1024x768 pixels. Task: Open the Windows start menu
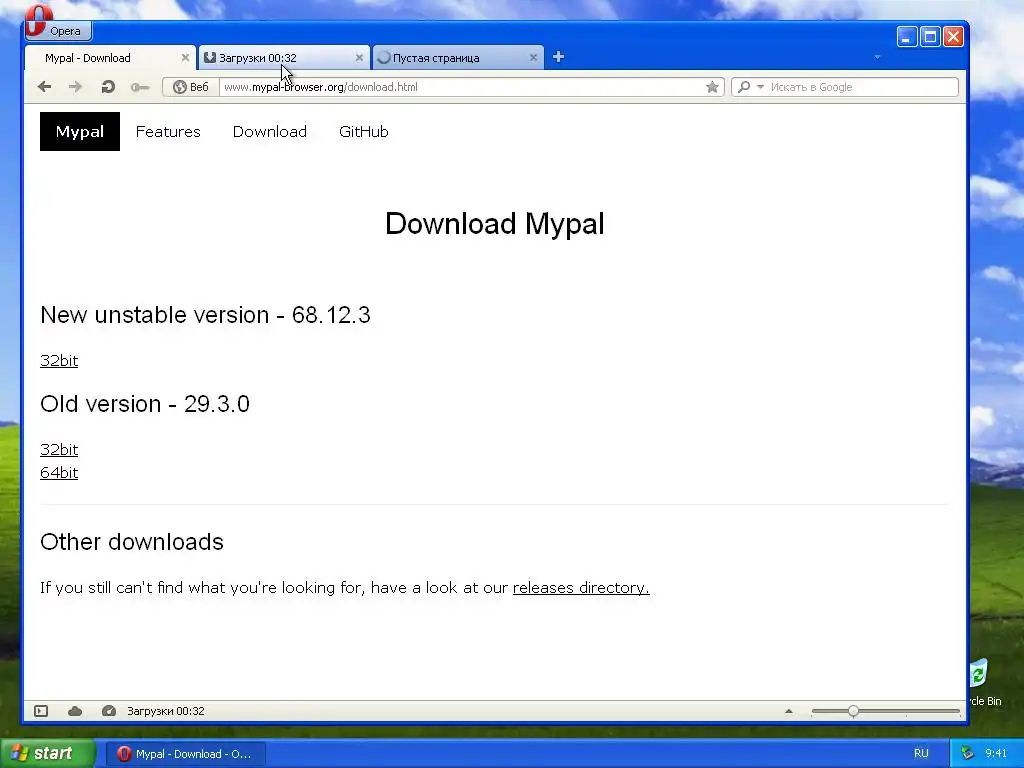tap(47, 753)
